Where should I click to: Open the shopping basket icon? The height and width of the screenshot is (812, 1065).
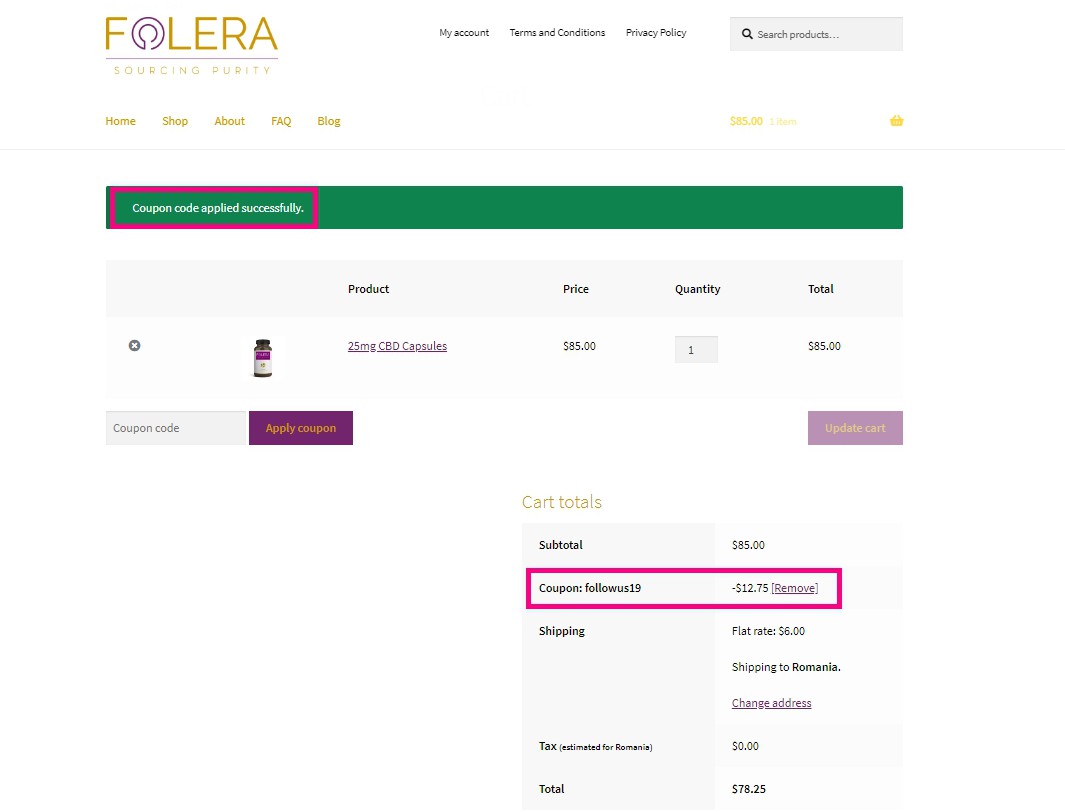coord(896,121)
